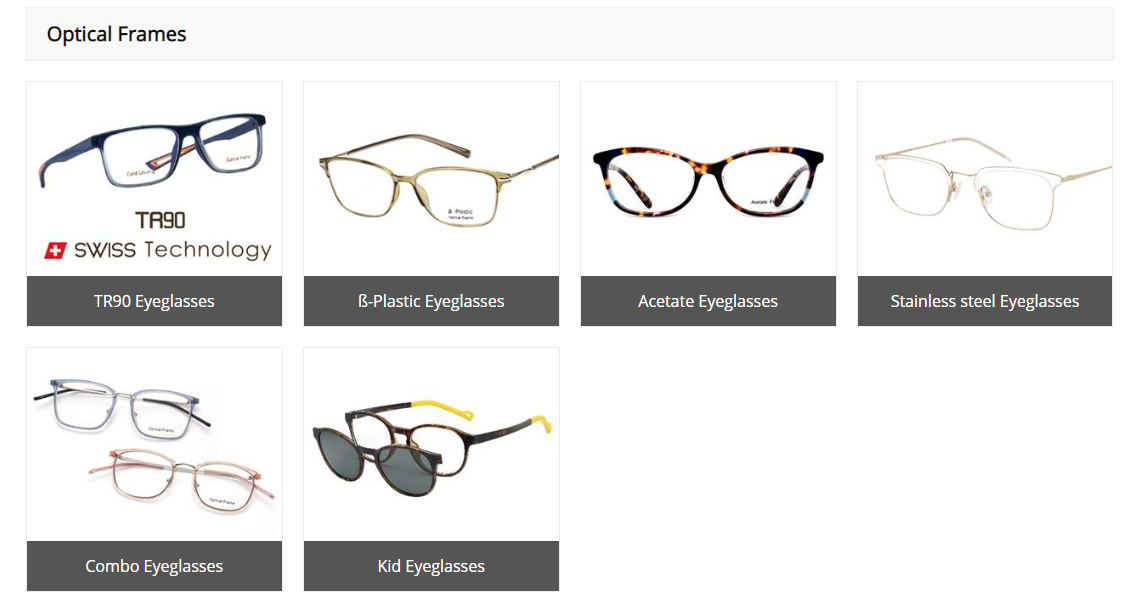This screenshot has height=612, width=1131.
Task: Click the blue TR90 frame product image
Action: [153, 152]
